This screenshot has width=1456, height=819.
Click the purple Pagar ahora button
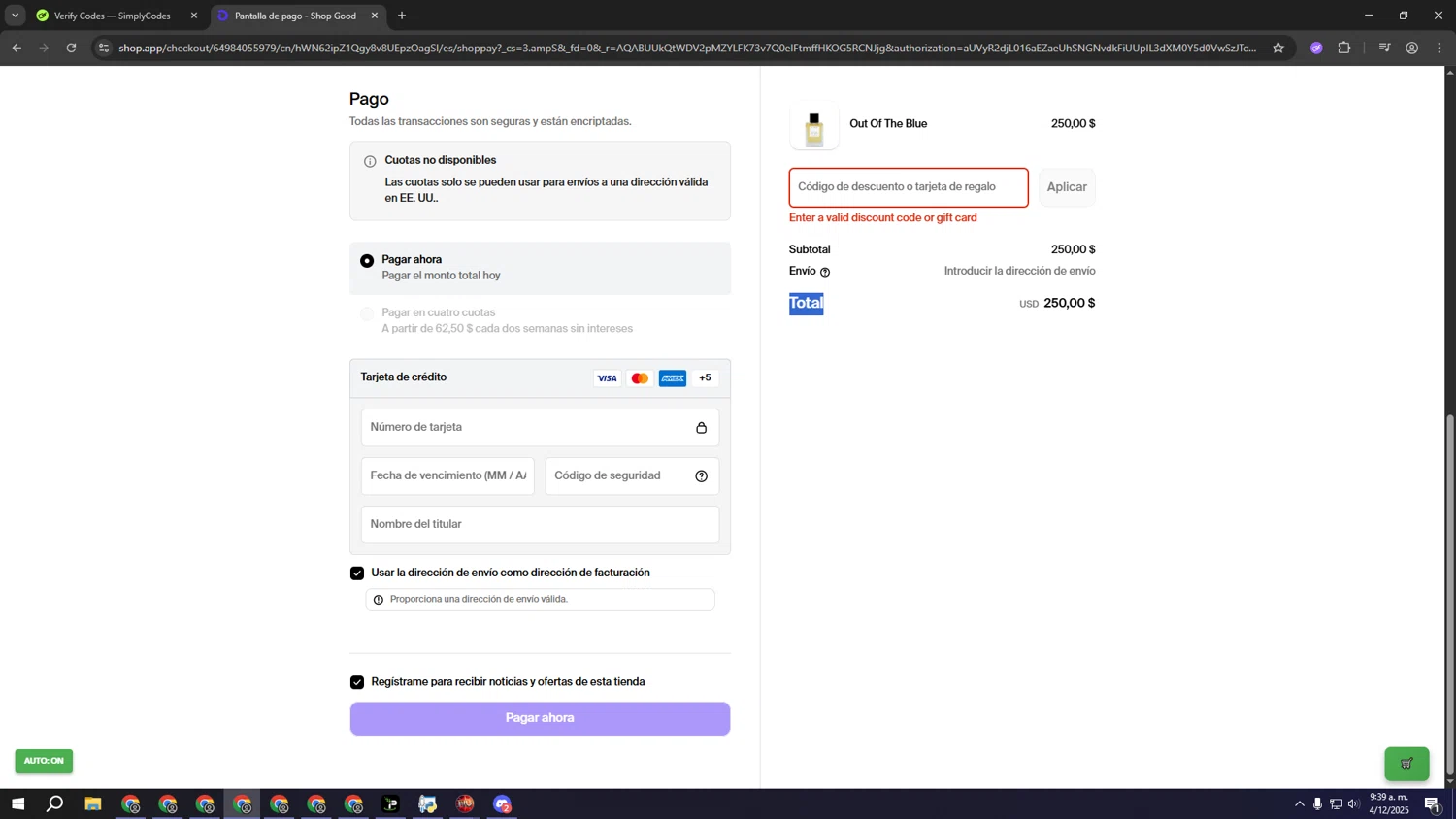(x=540, y=719)
